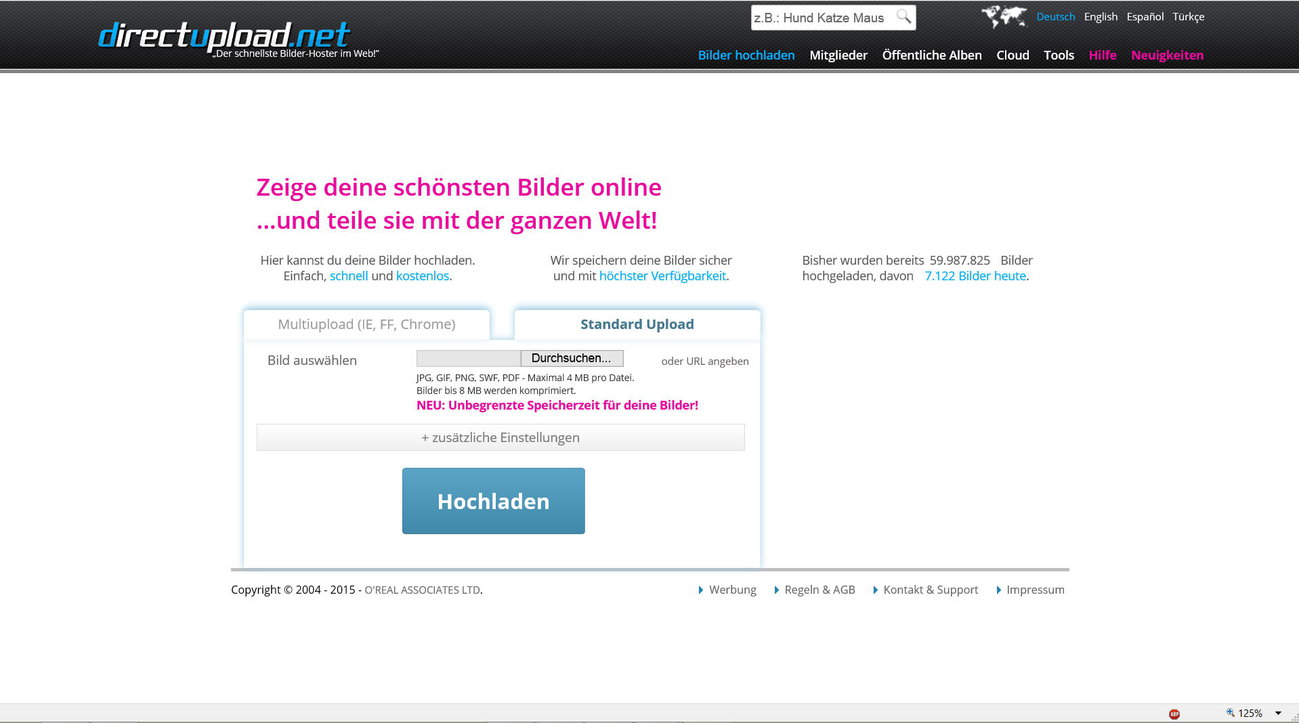The image size is (1299, 723).
Task: Click the magnifier icon in search box
Action: 903,17
